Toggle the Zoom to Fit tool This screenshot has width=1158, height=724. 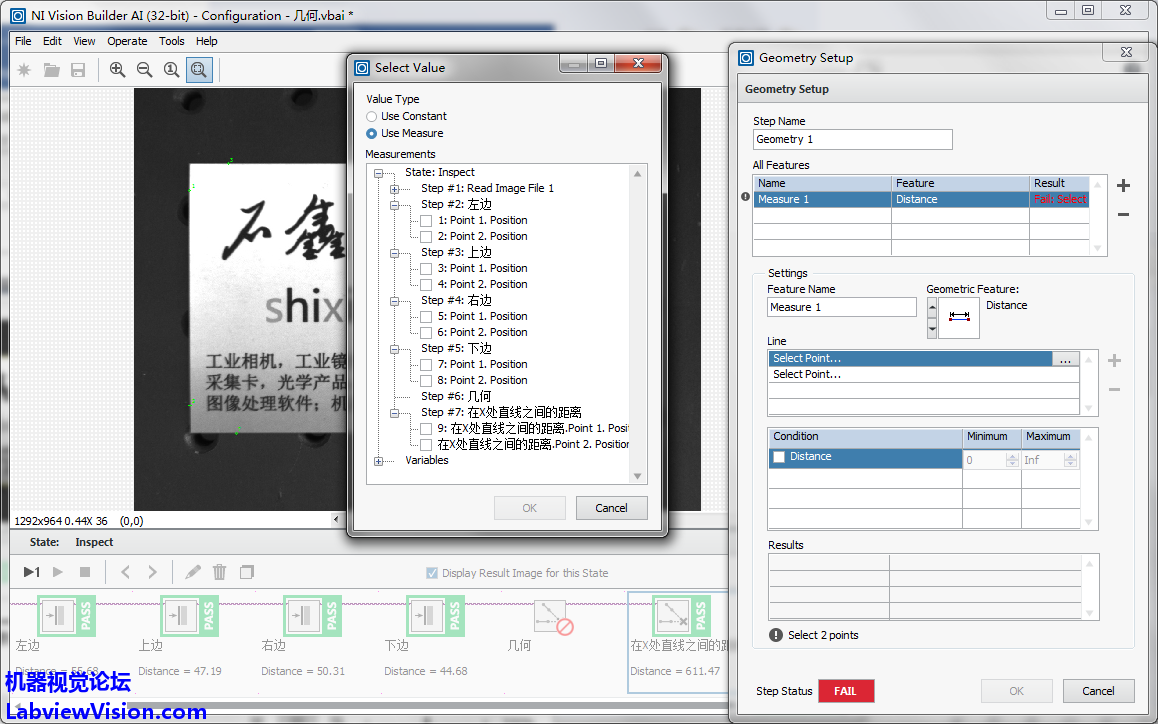coord(199,70)
